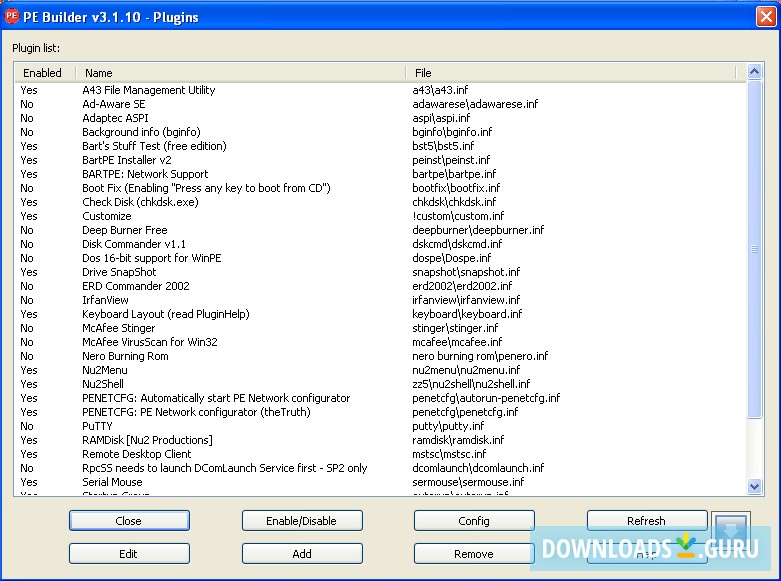Select the Adaptec ASPI row
The image size is (781, 581).
(115, 118)
